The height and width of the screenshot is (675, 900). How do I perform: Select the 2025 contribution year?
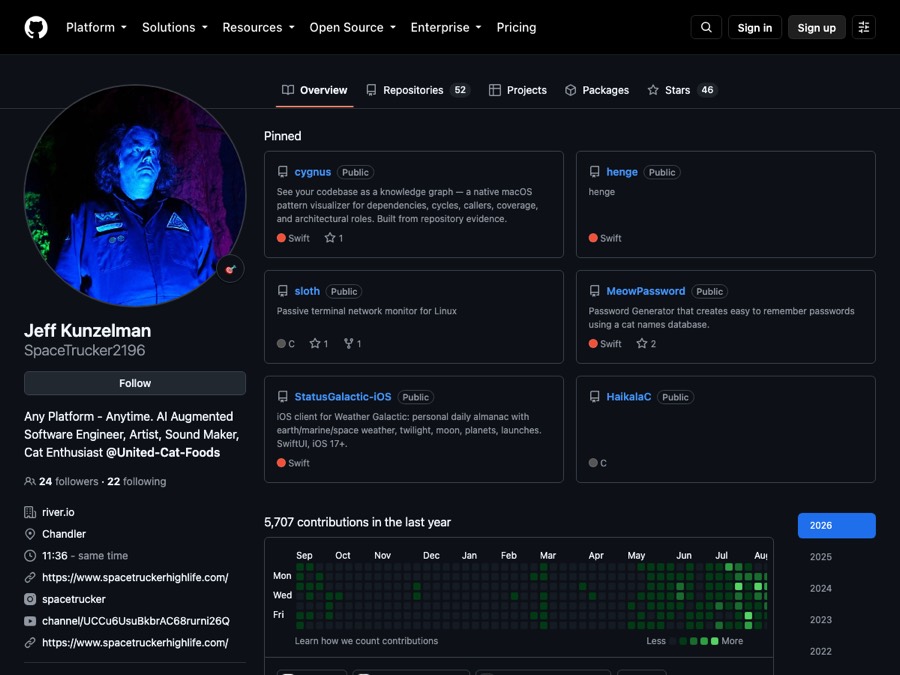(820, 557)
